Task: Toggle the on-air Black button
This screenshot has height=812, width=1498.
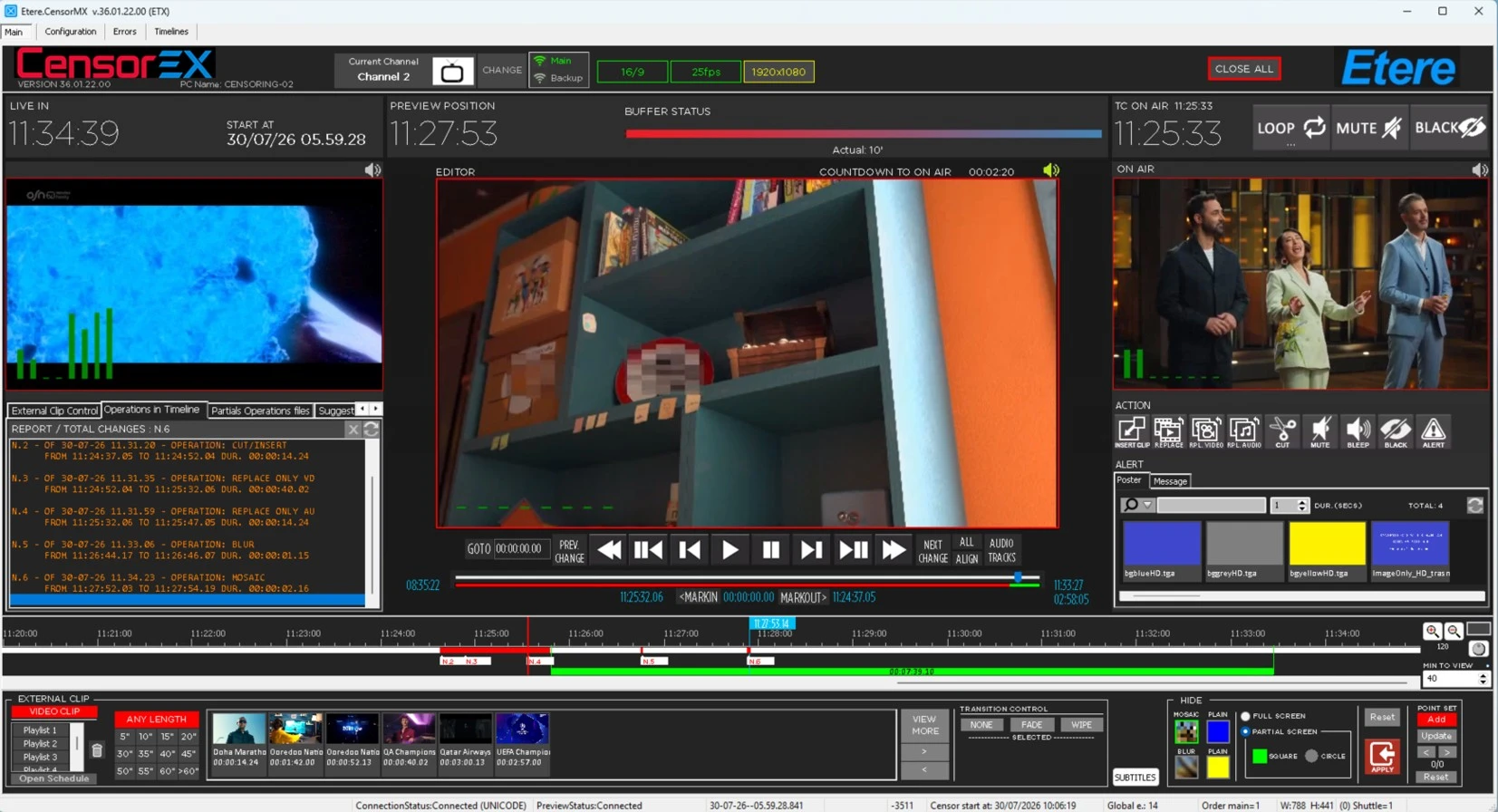Action: [1450, 128]
